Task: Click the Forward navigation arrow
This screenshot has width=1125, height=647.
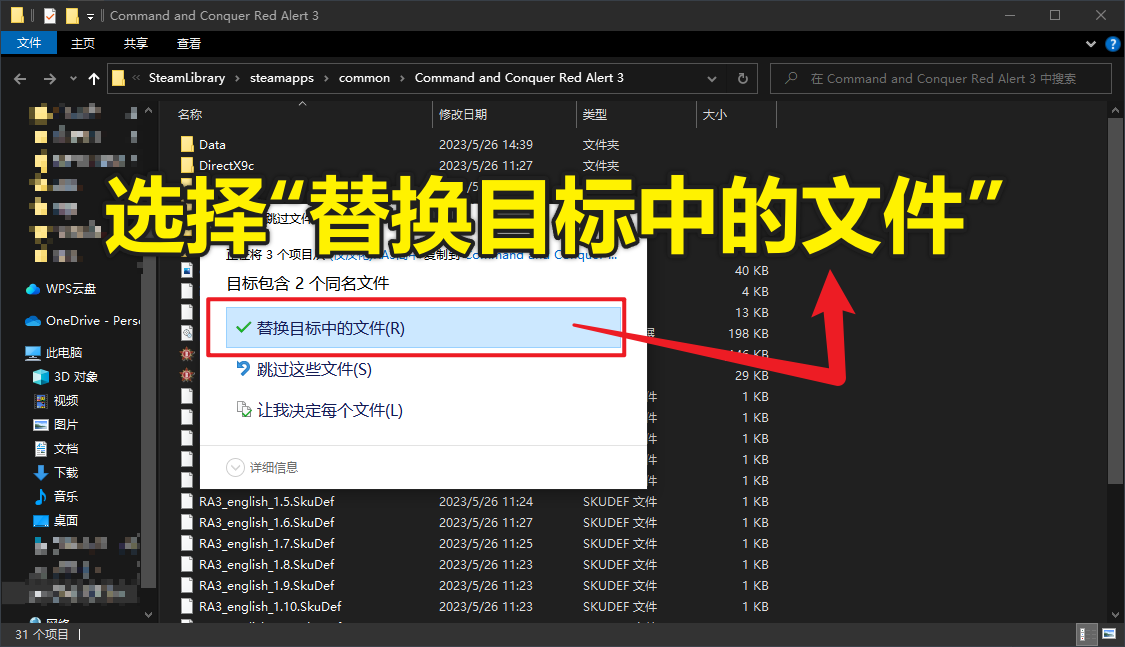Action: click(x=50, y=79)
